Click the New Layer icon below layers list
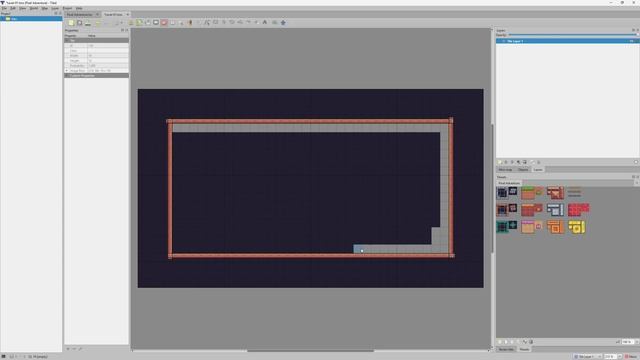 500,162
